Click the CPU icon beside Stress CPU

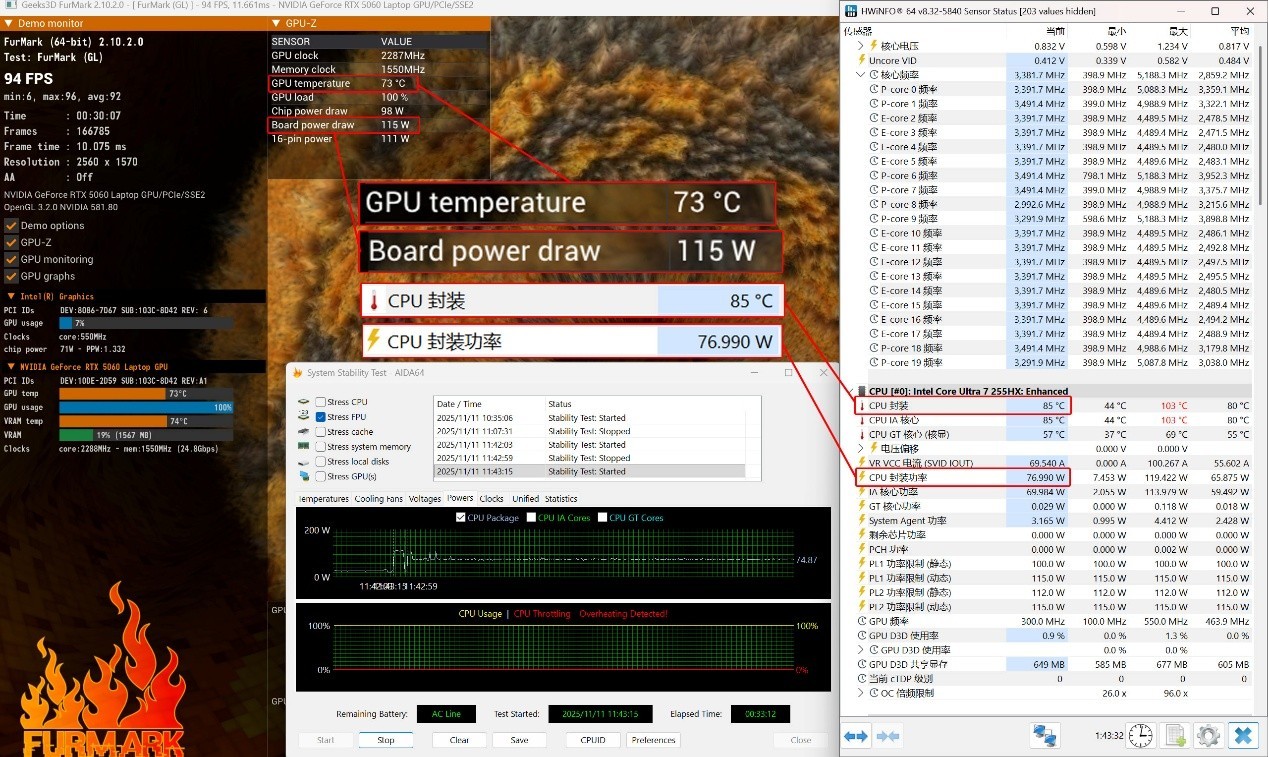tap(303, 402)
